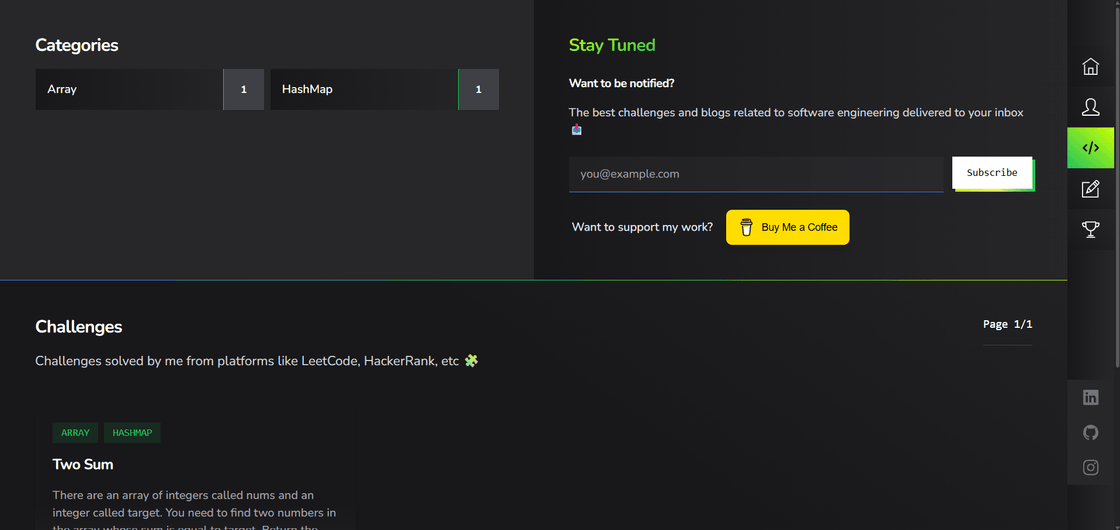
Task: Open the Two Sum challenge title
Action: click(83, 464)
